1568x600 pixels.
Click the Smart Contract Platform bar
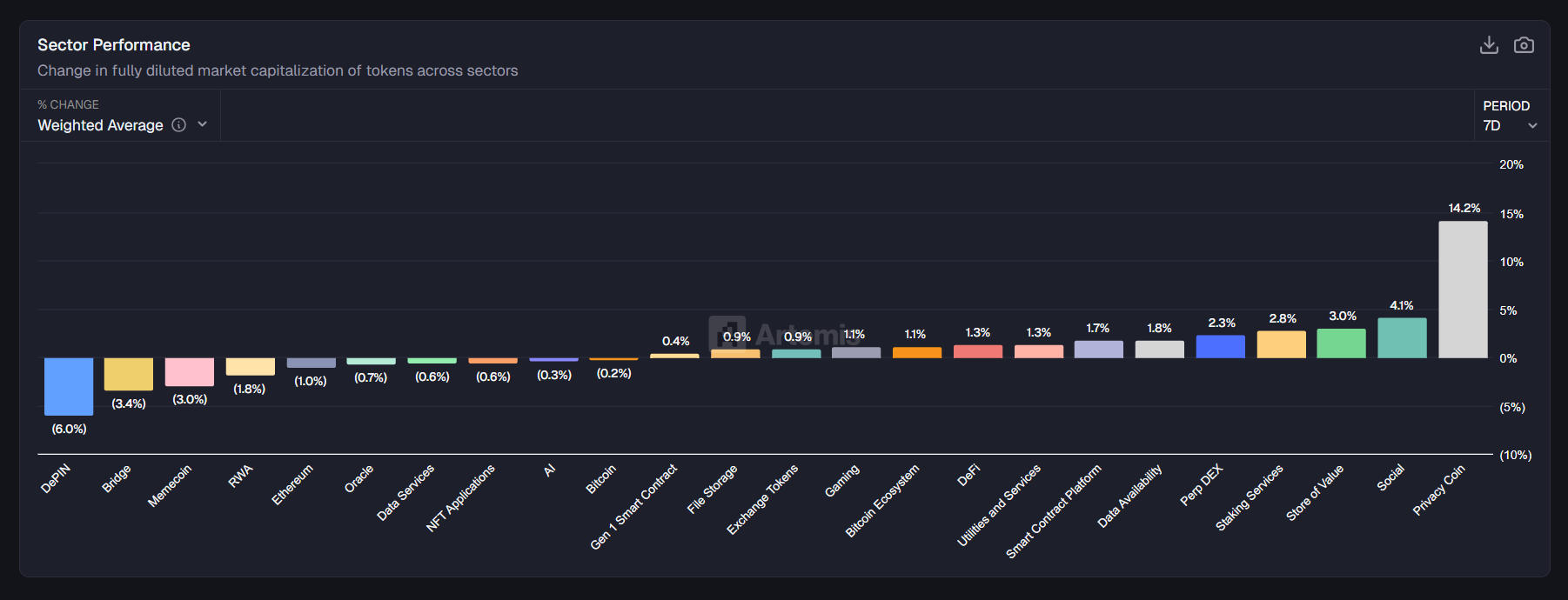pos(1098,350)
